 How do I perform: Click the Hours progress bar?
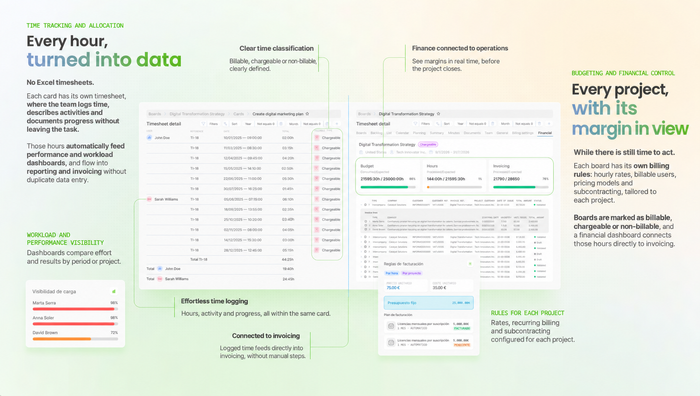click(x=454, y=188)
